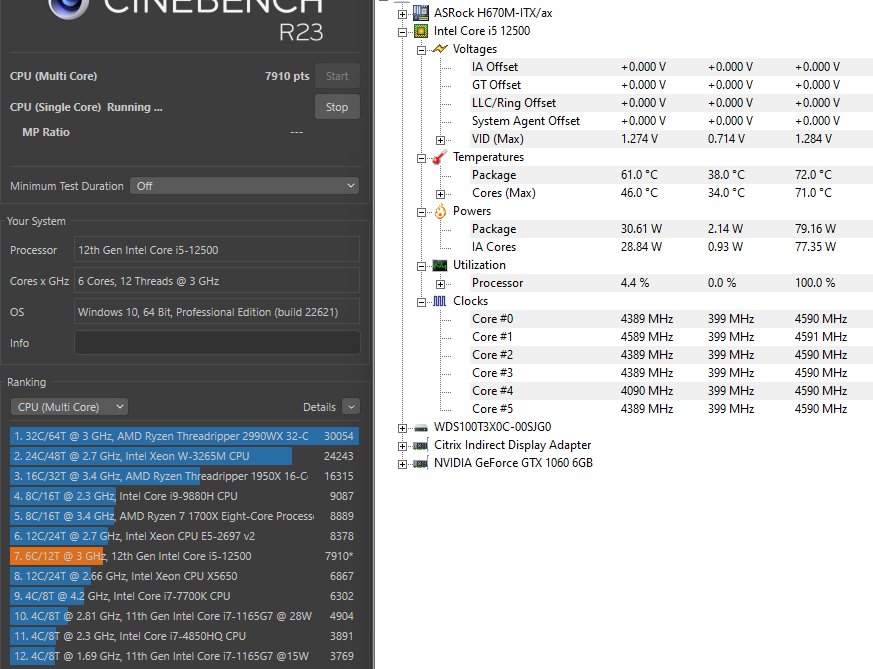Click the Utilization graph icon
Screen dimensions: 873x669
pyautogui.click(x=440, y=265)
